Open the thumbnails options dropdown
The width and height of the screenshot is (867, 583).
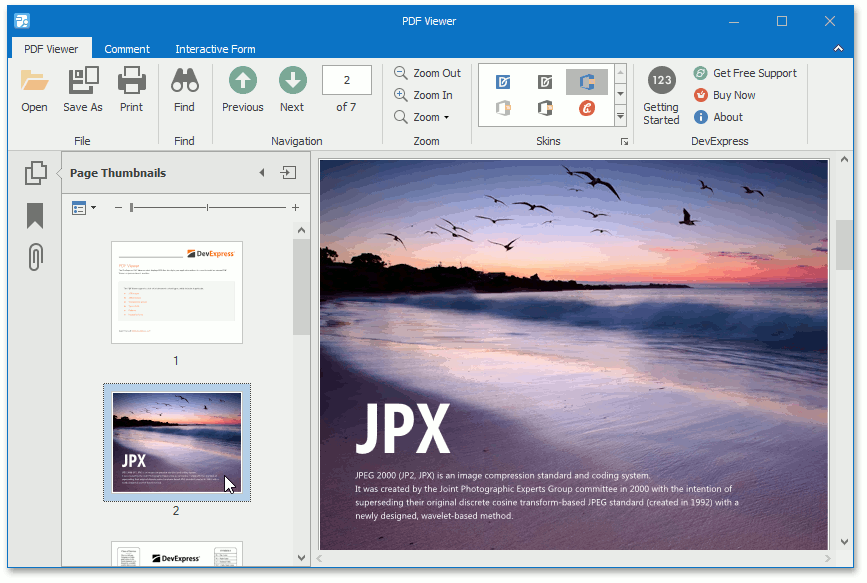coord(84,208)
